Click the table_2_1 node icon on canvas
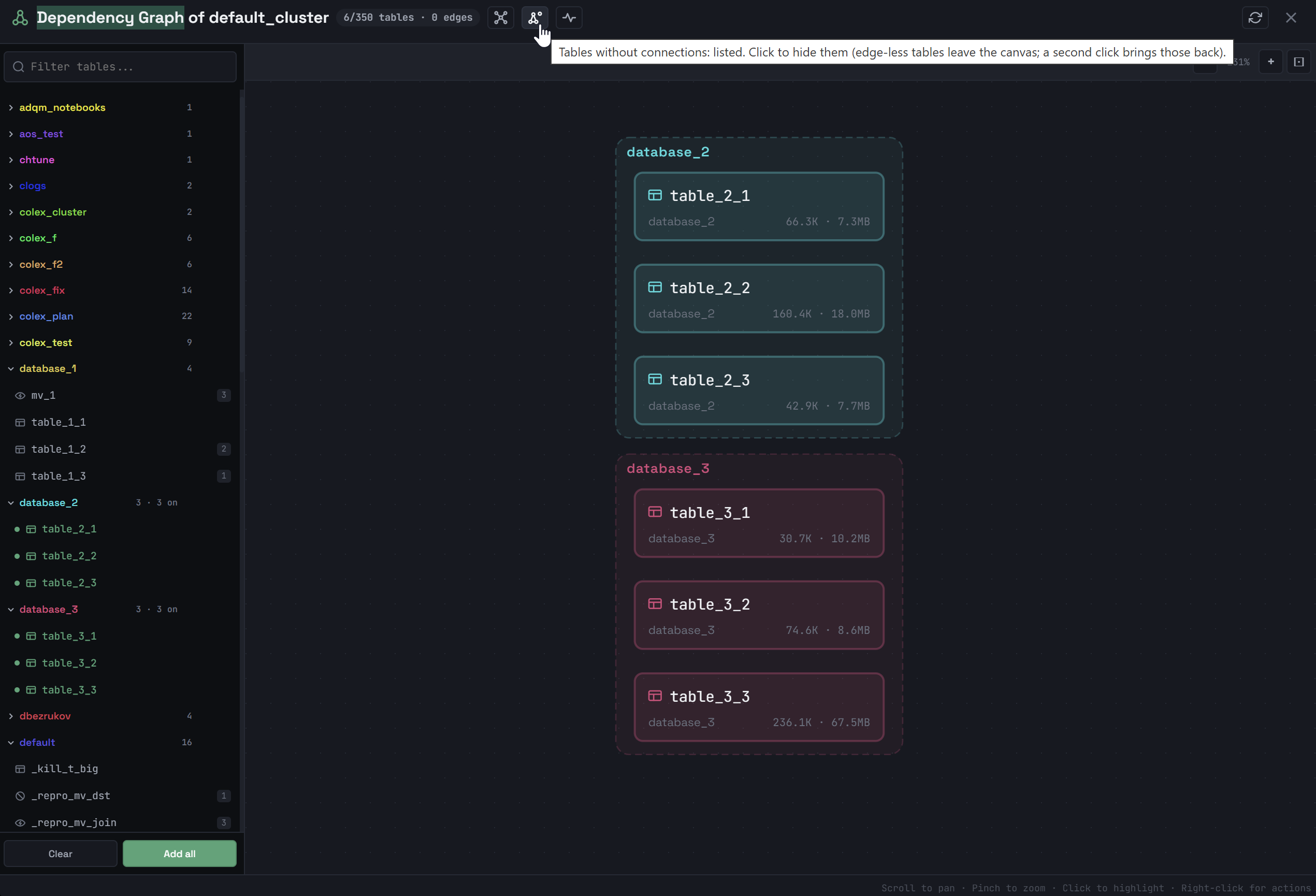Screen dimensions: 1316x896 click(655, 195)
